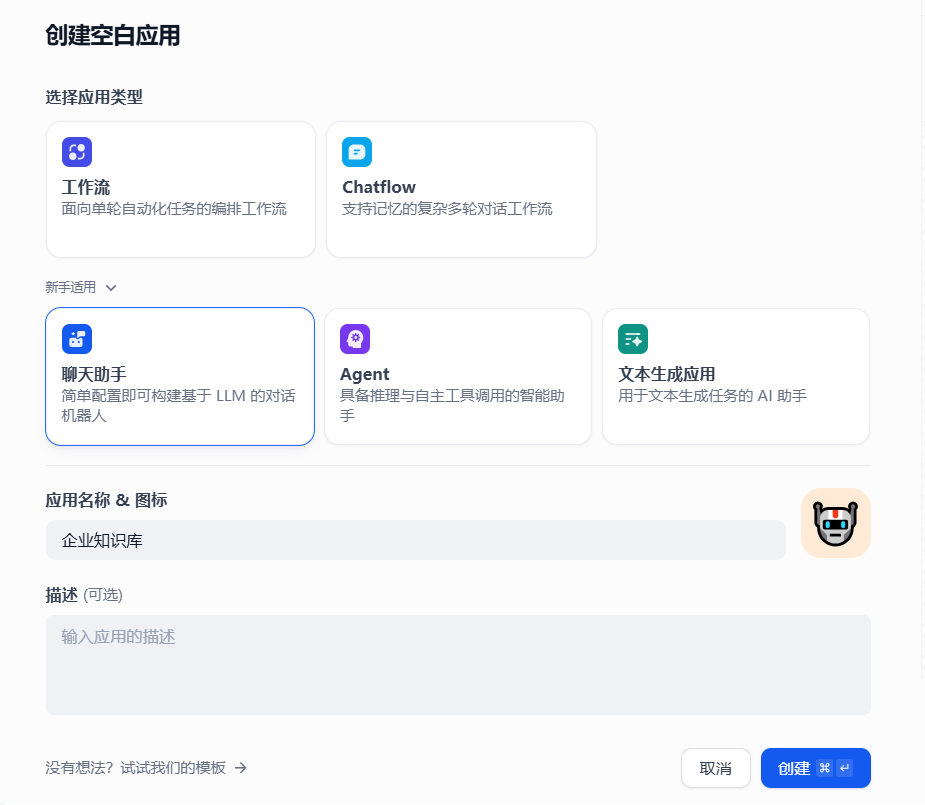Click the 取消 cancel button
925x805 pixels.
click(x=716, y=768)
